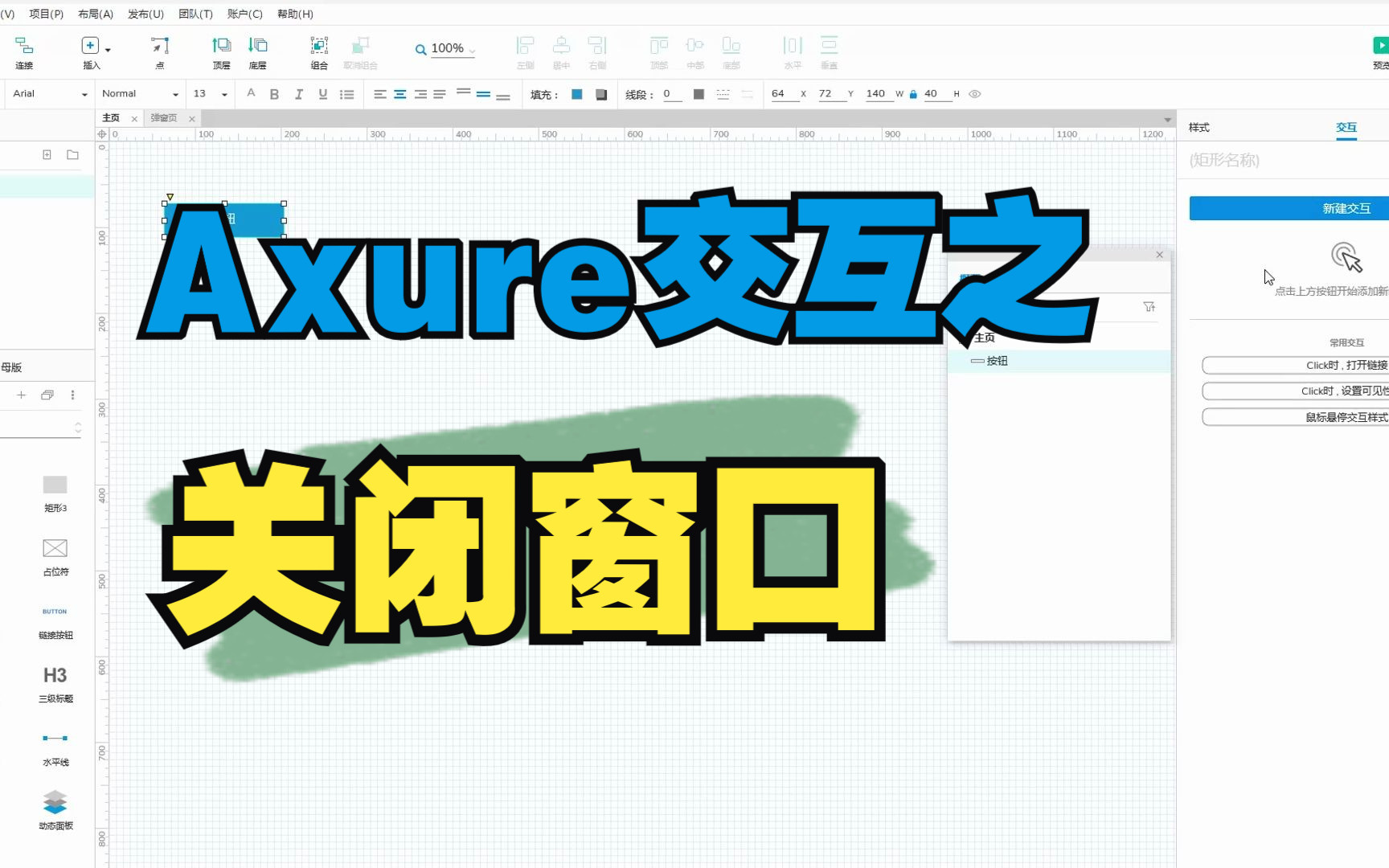Click the 取消组合 ungroup icon
Screen dimensions: 1389x868
[x=360, y=46]
